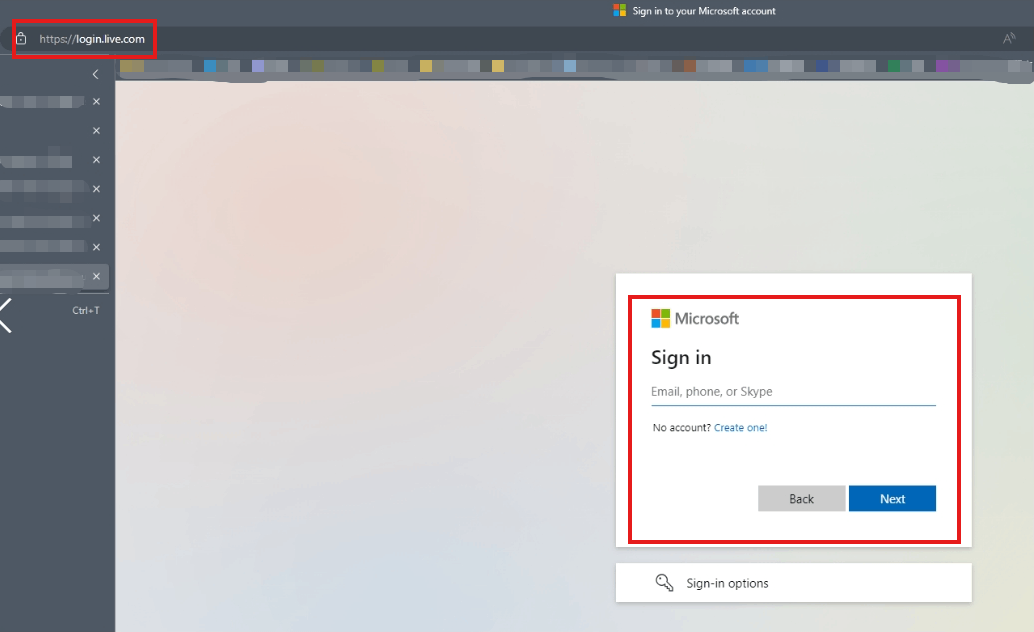This screenshot has height=632, width=1034.
Task: Open the Create one! link
Action: click(x=741, y=427)
